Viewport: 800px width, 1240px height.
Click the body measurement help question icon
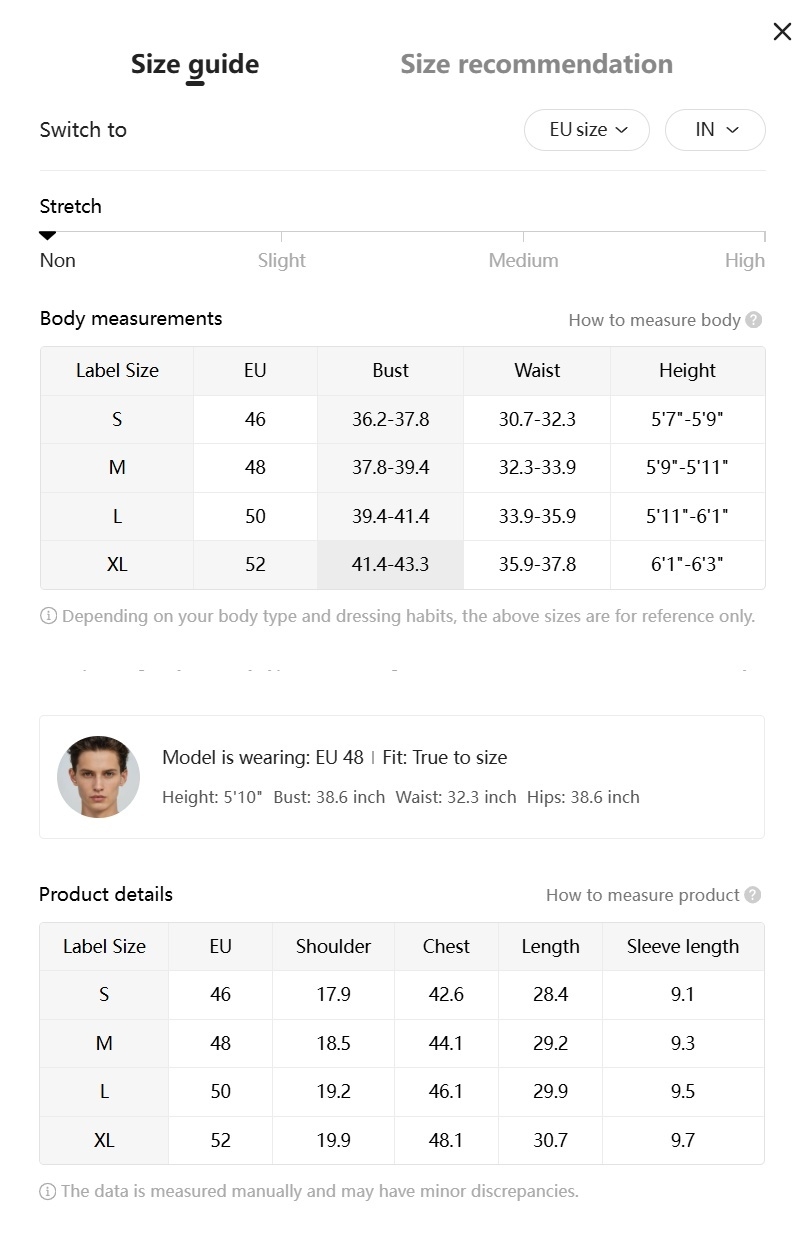[754, 320]
